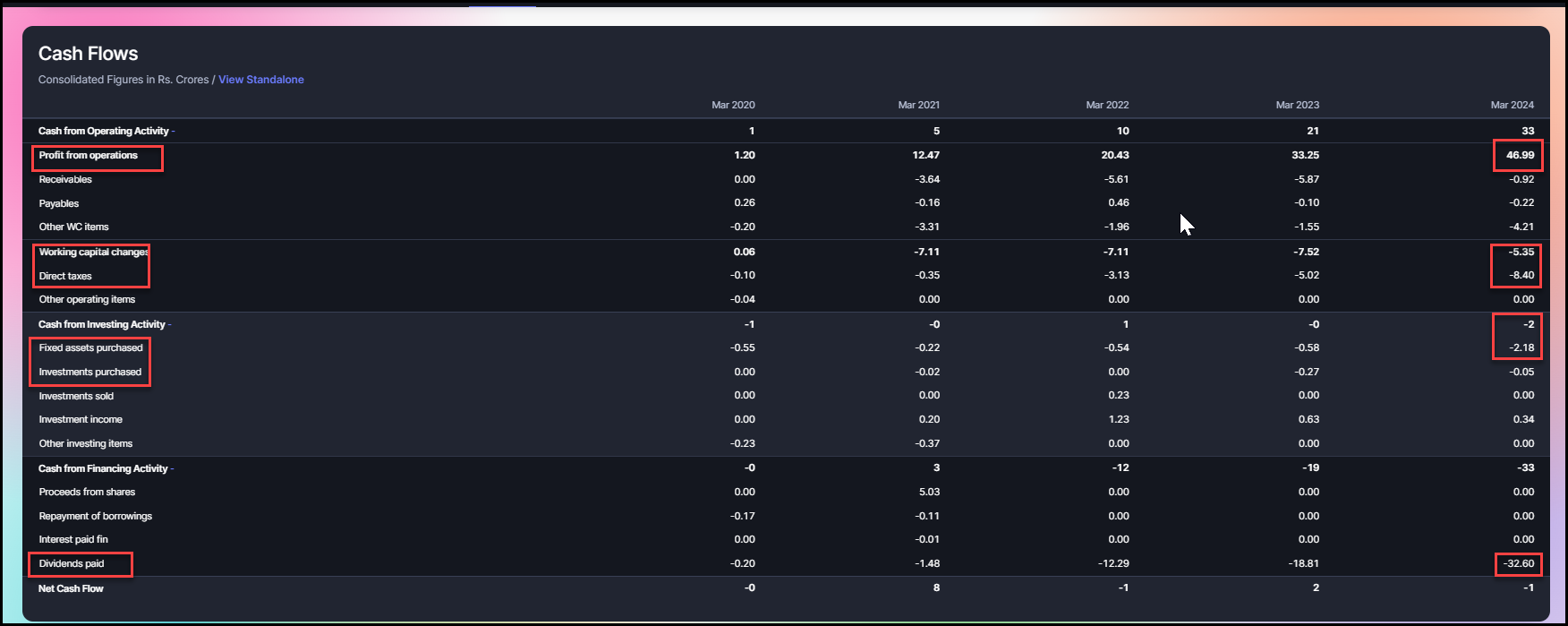1568x626 pixels.
Task: Click the Investments sold value 0.23
Action: click(x=1119, y=395)
